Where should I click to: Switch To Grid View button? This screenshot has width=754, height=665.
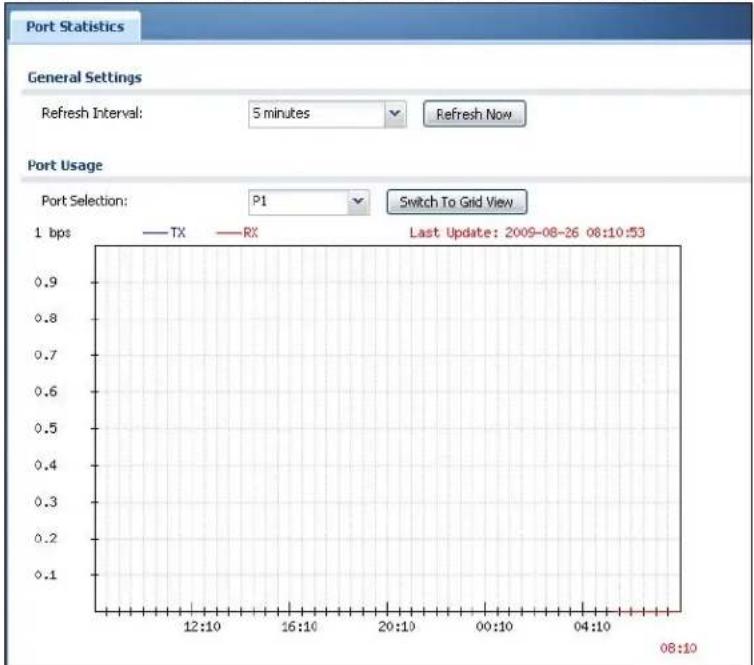click(x=456, y=202)
